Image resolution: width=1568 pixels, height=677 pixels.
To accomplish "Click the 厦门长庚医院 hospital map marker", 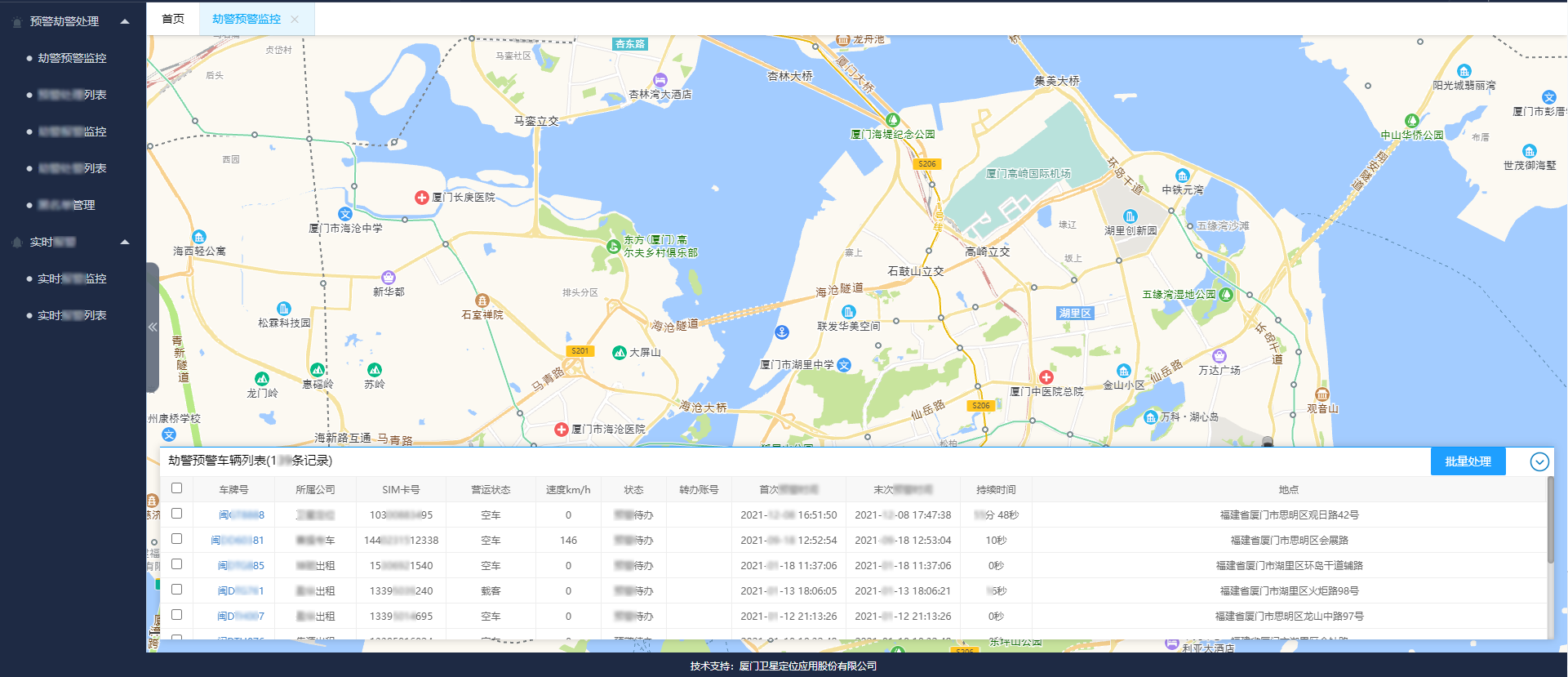I will point(421,198).
